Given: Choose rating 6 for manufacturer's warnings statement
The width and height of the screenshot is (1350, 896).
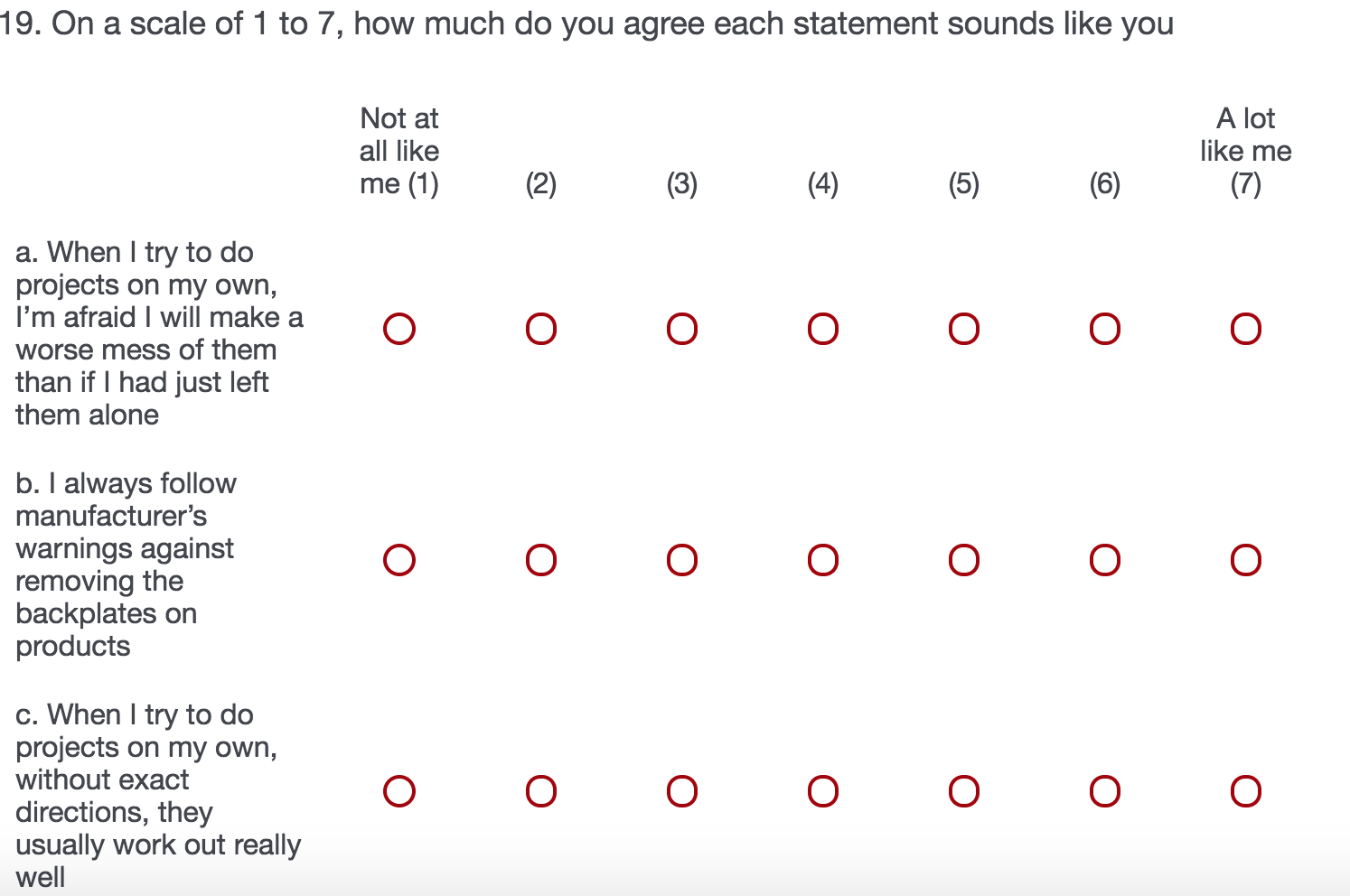Looking at the screenshot, I should tap(1105, 560).
